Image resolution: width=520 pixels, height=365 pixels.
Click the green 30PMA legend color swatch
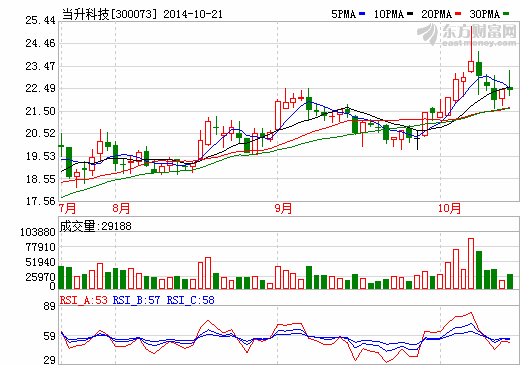click(x=506, y=14)
